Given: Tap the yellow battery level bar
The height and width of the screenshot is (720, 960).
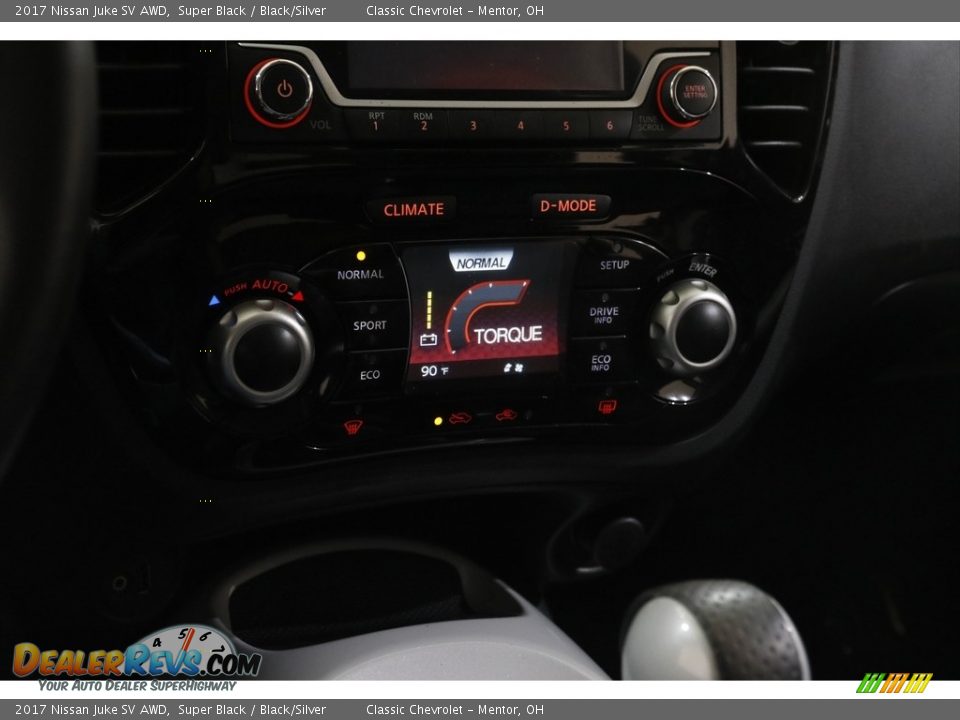Looking at the screenshot, I should (430, 310).
